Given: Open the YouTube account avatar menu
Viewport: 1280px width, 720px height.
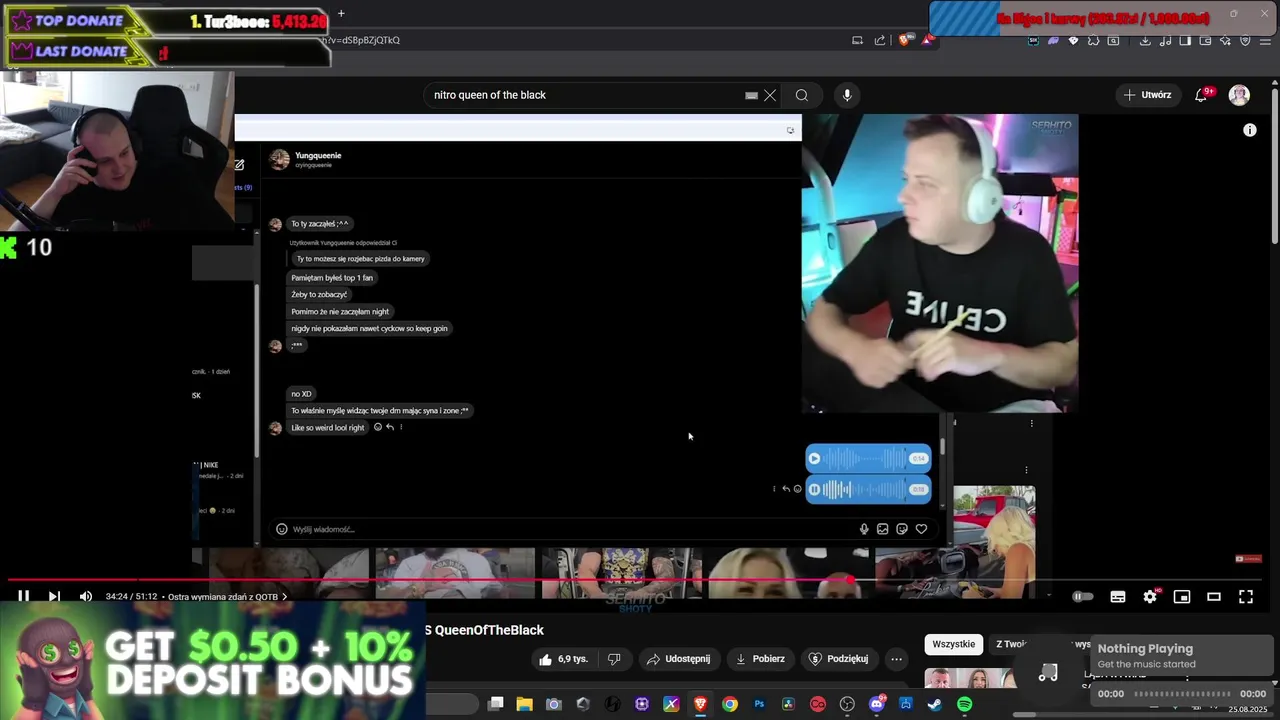Looking at the screenshot, I should pyautogui.click(x=1239, y=95).
